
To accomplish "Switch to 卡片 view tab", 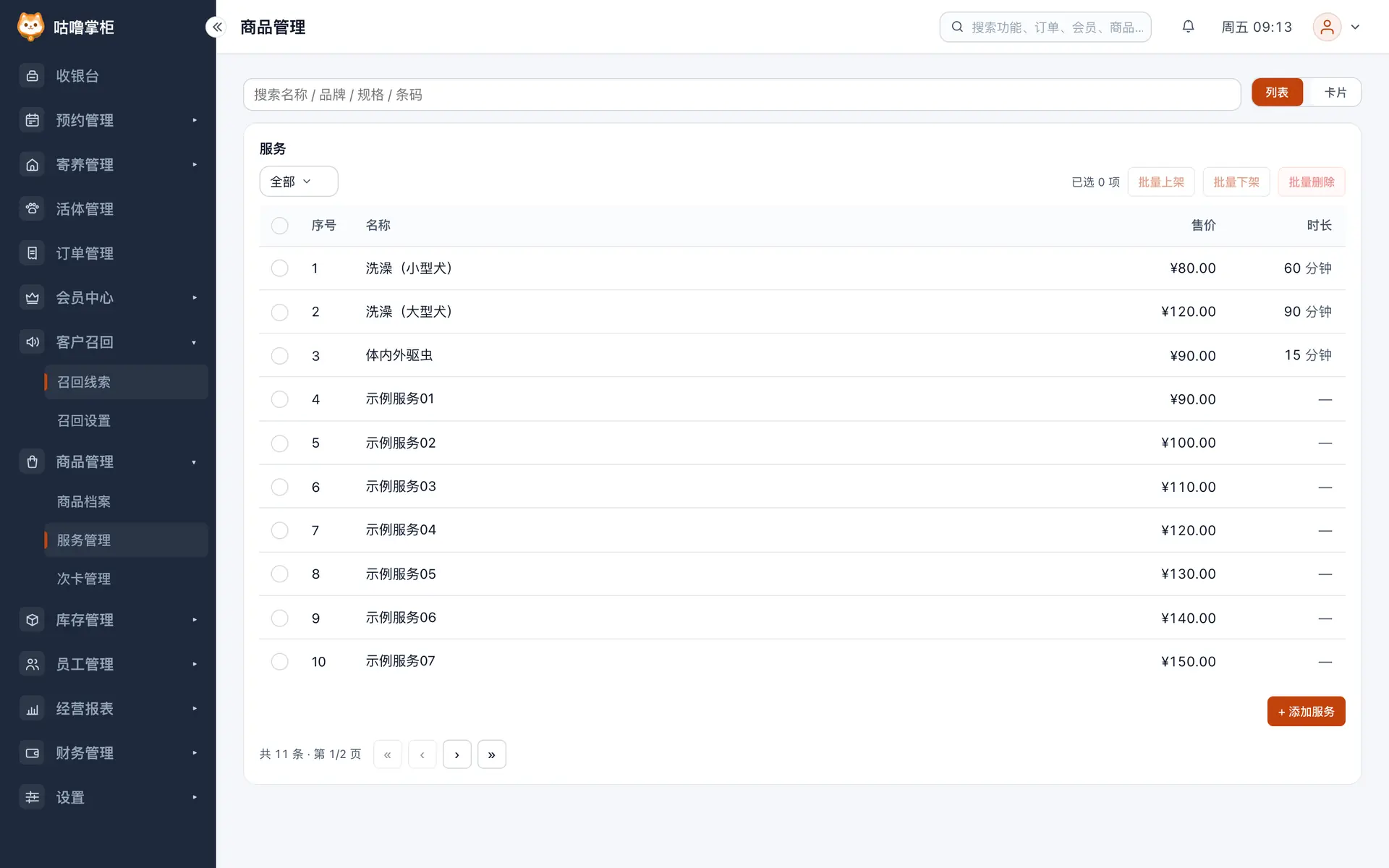I will (1335, 93).
